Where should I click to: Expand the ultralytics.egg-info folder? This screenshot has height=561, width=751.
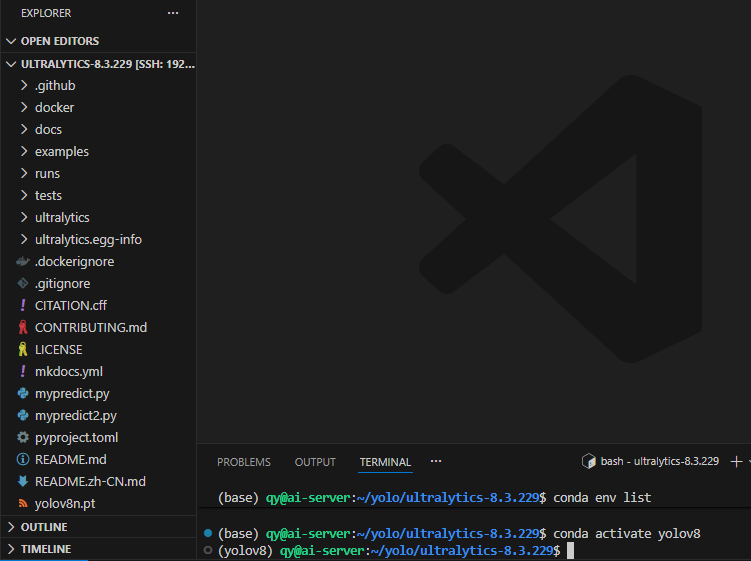tap(24, 240)
